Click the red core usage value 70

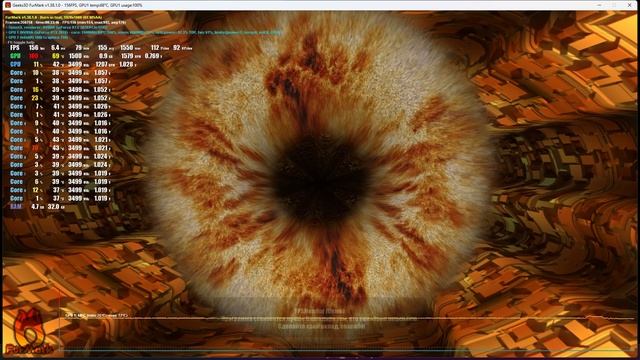point(35,148)
